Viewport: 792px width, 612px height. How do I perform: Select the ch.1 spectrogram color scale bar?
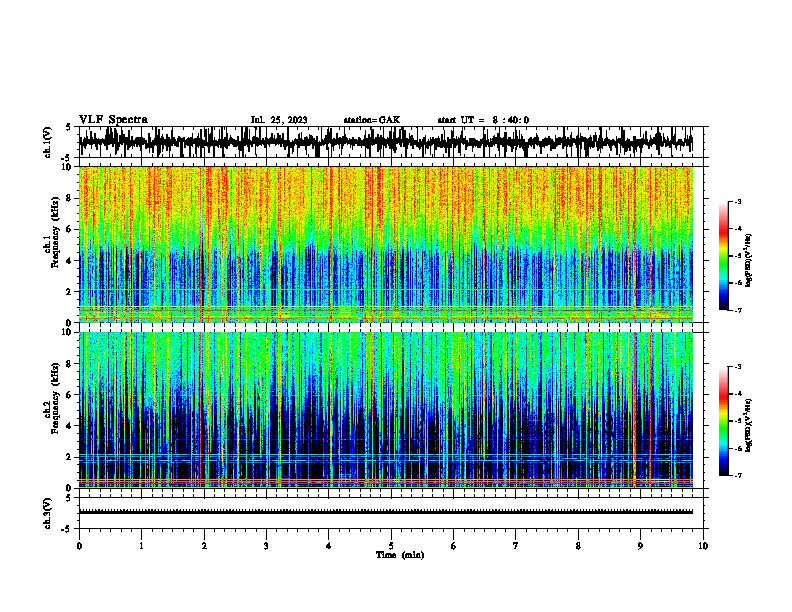point(724,256)
